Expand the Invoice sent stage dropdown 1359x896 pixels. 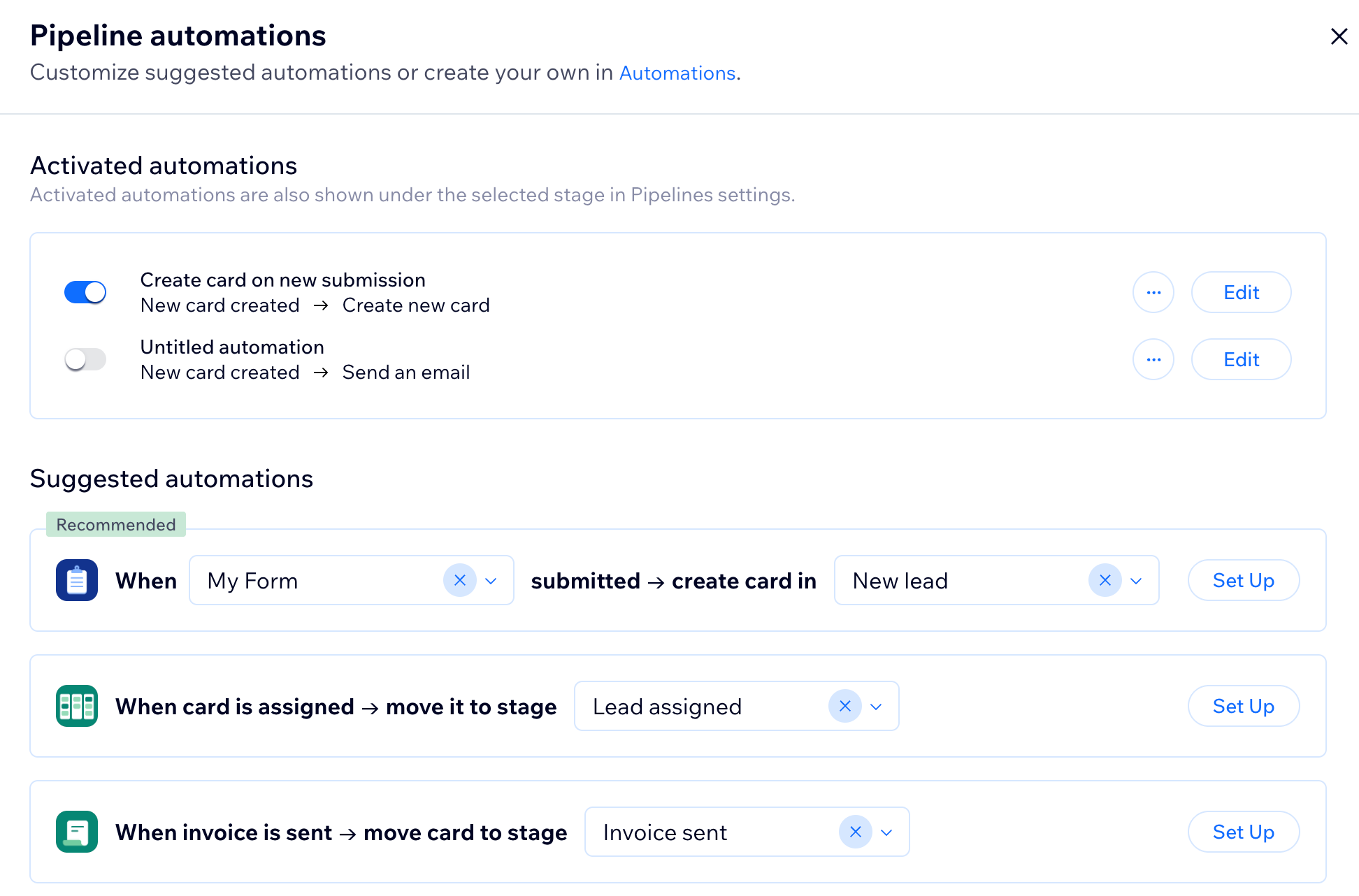pyautogui.click(x=886, y=832)
